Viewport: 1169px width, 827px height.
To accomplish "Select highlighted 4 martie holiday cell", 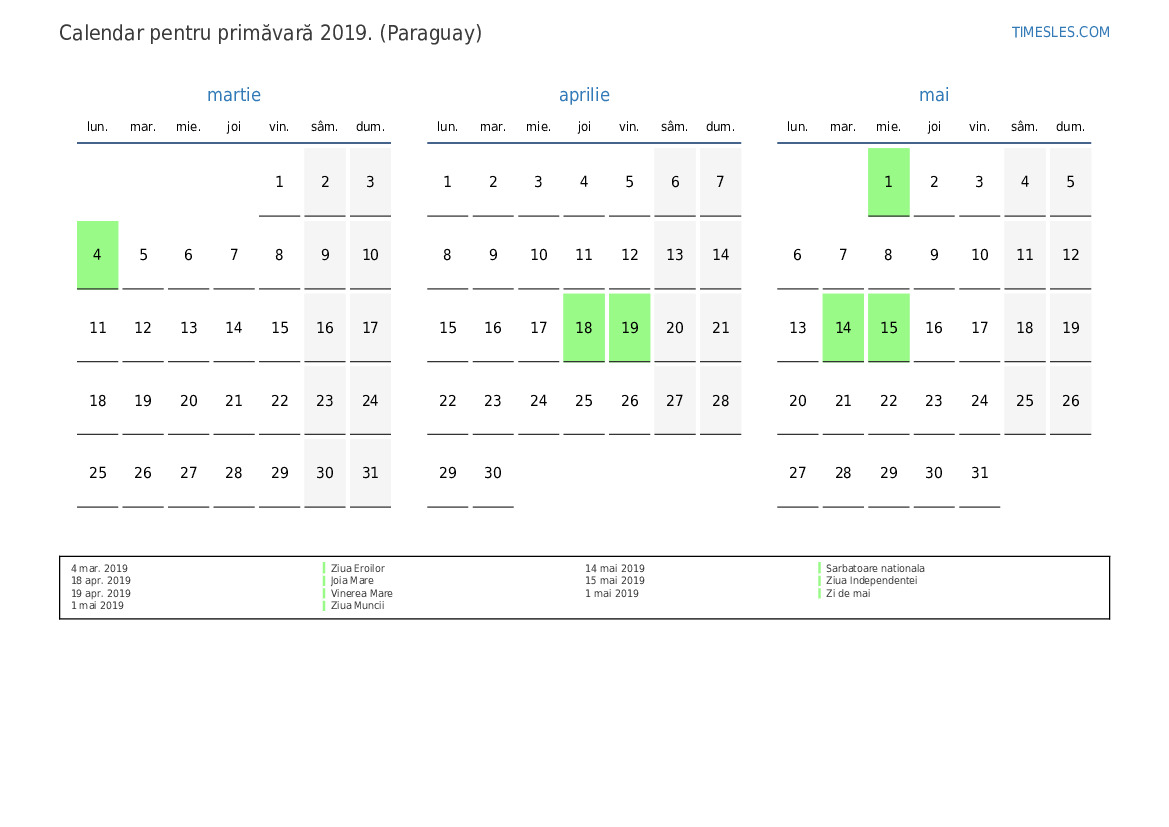I will [97, 255].
